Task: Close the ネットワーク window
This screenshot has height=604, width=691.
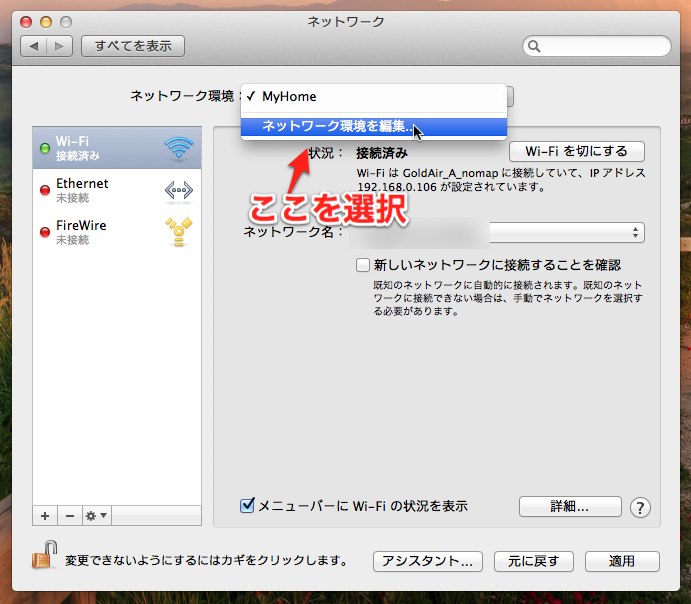Action: (26, 22)
